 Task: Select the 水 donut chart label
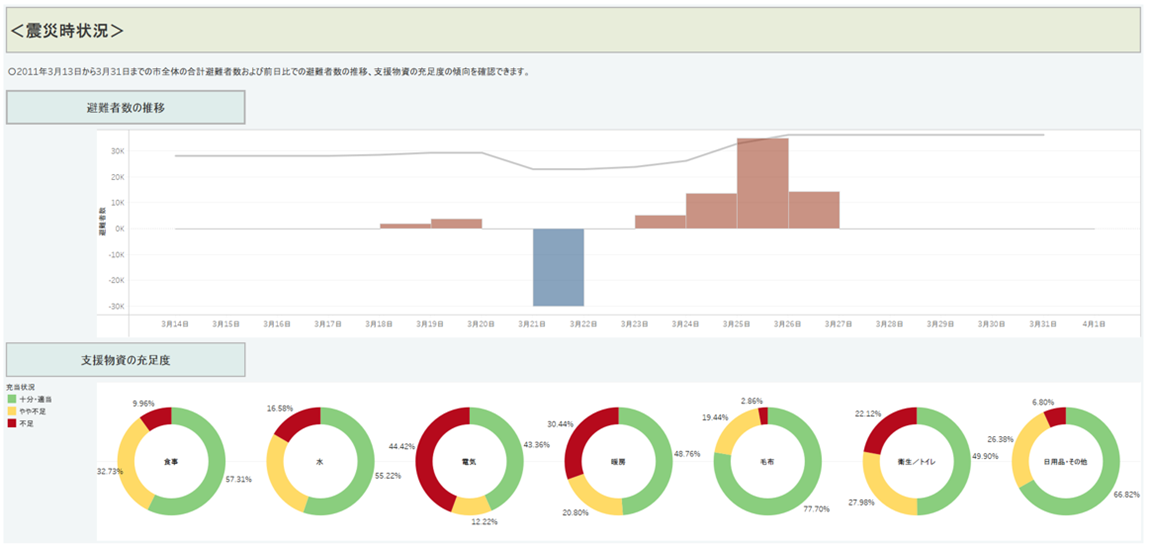pos(319,462)
